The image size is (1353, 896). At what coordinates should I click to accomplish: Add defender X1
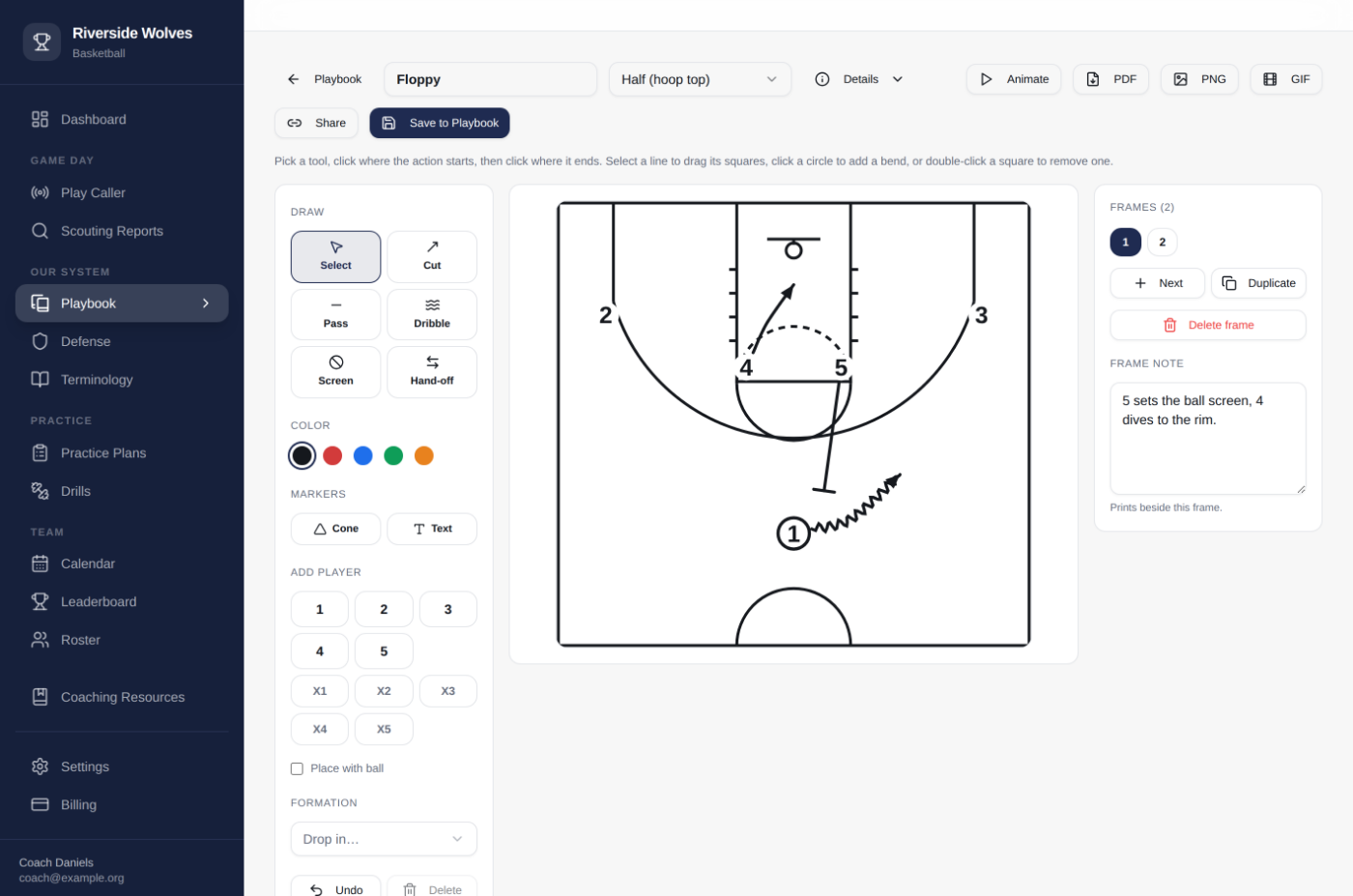tap(320, 691)
